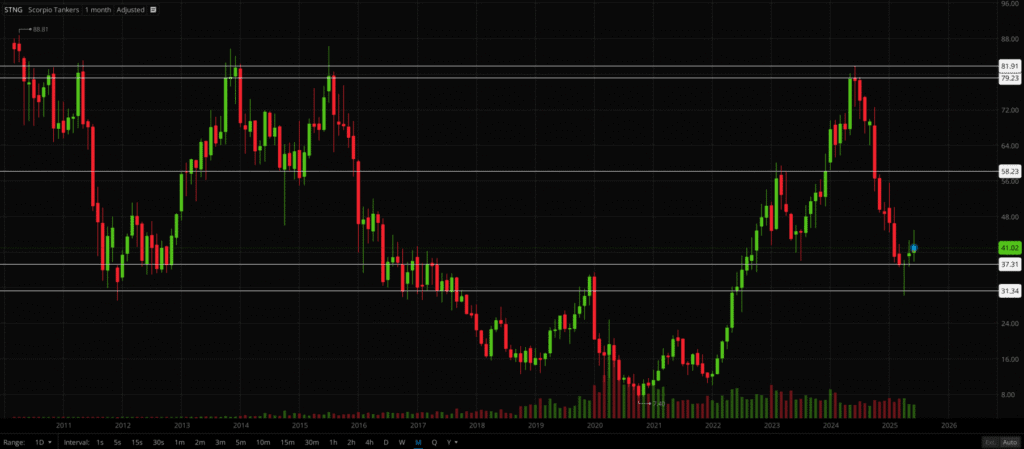Click the blue current-price candle marker

[x=914, y=247]
